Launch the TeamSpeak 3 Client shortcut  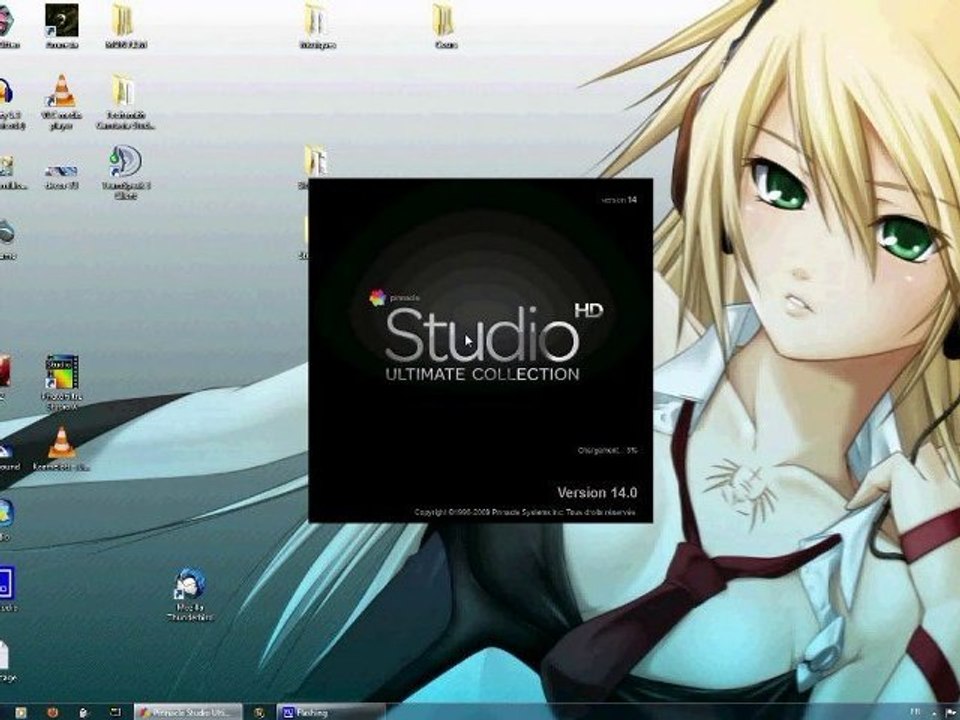[x=125, y=172]
